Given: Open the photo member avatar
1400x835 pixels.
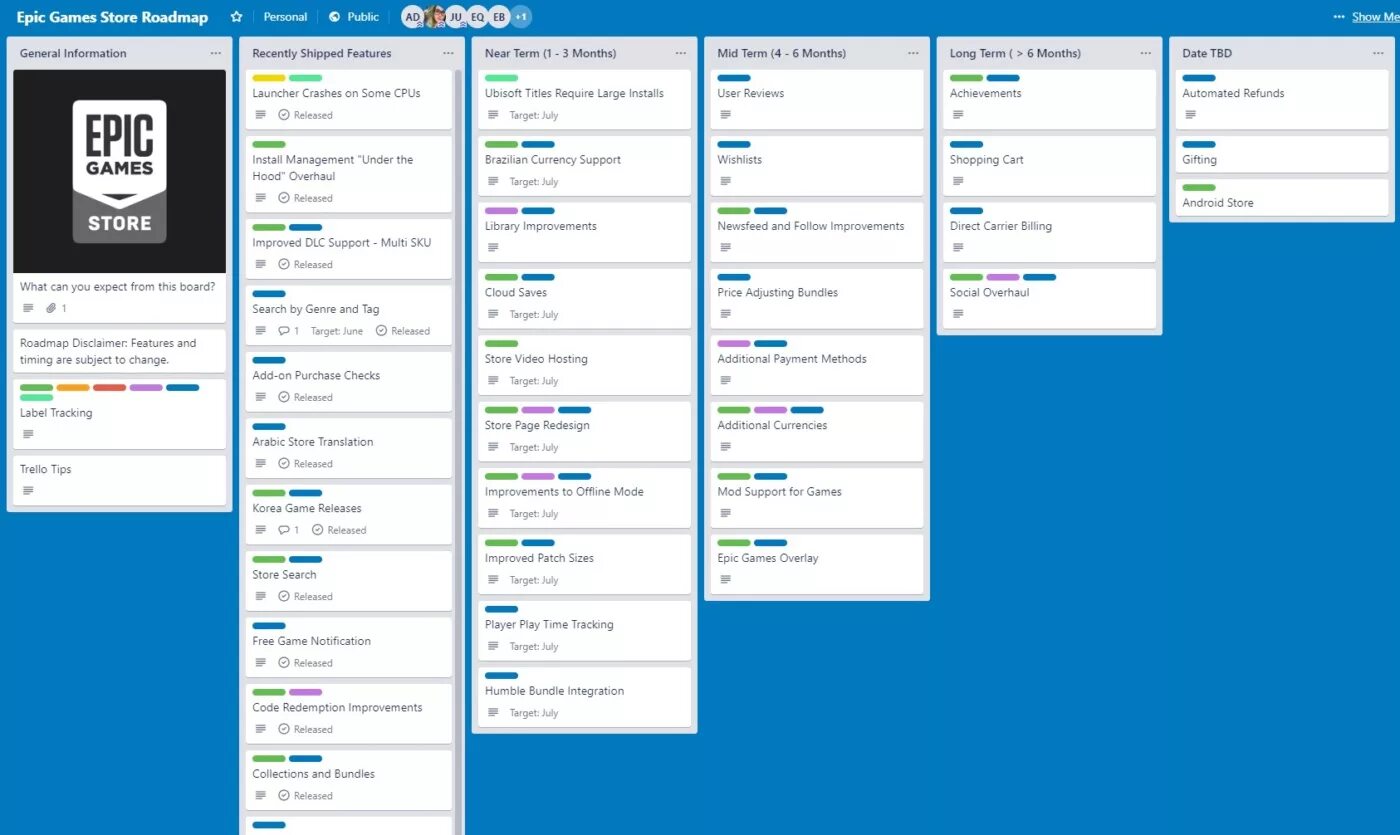Looking at the screenshot, I should tap(434, 17).
